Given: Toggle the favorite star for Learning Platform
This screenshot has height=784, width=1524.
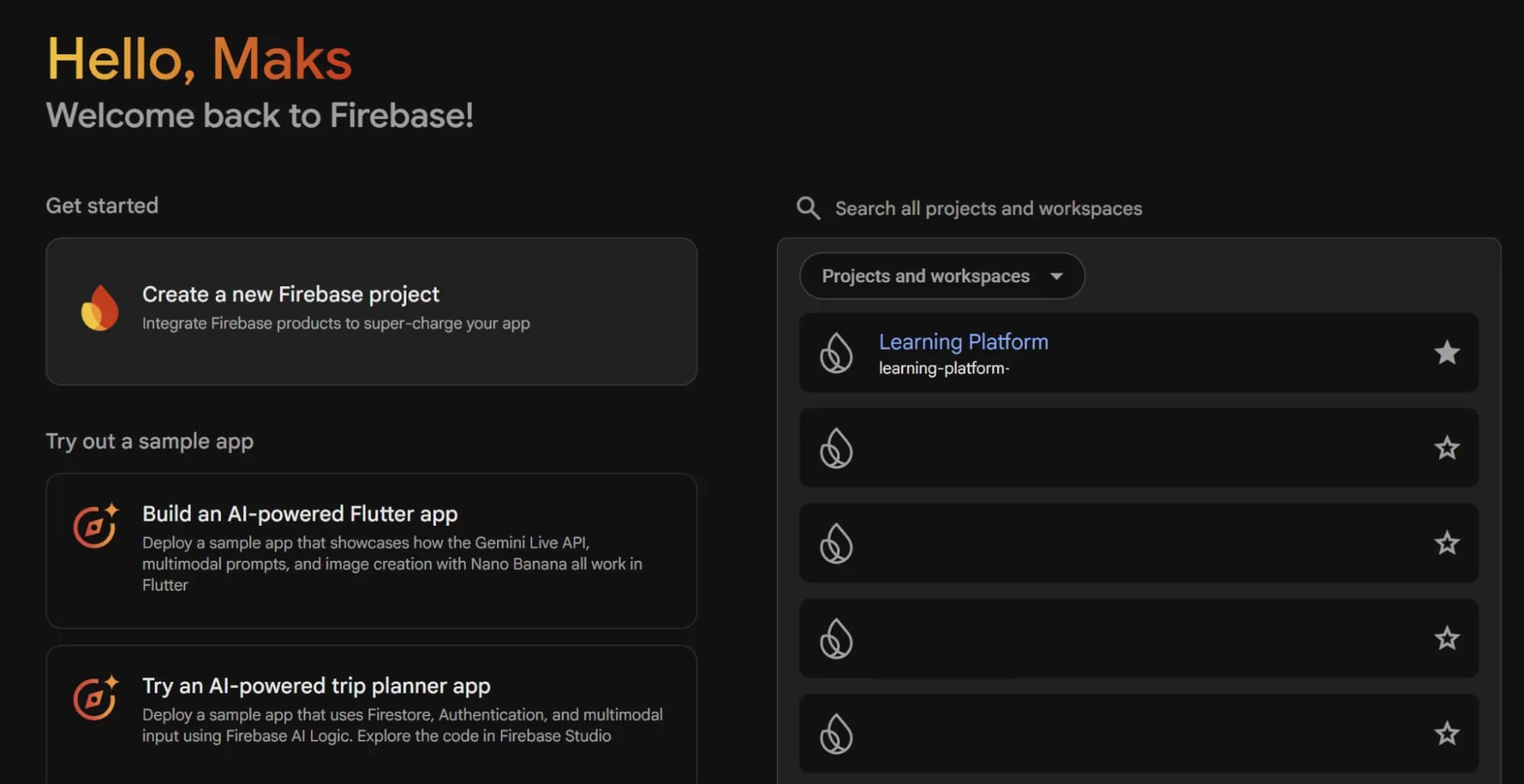Looking at the screenshot, I should pyautogui.click(x=1446, y=352).
